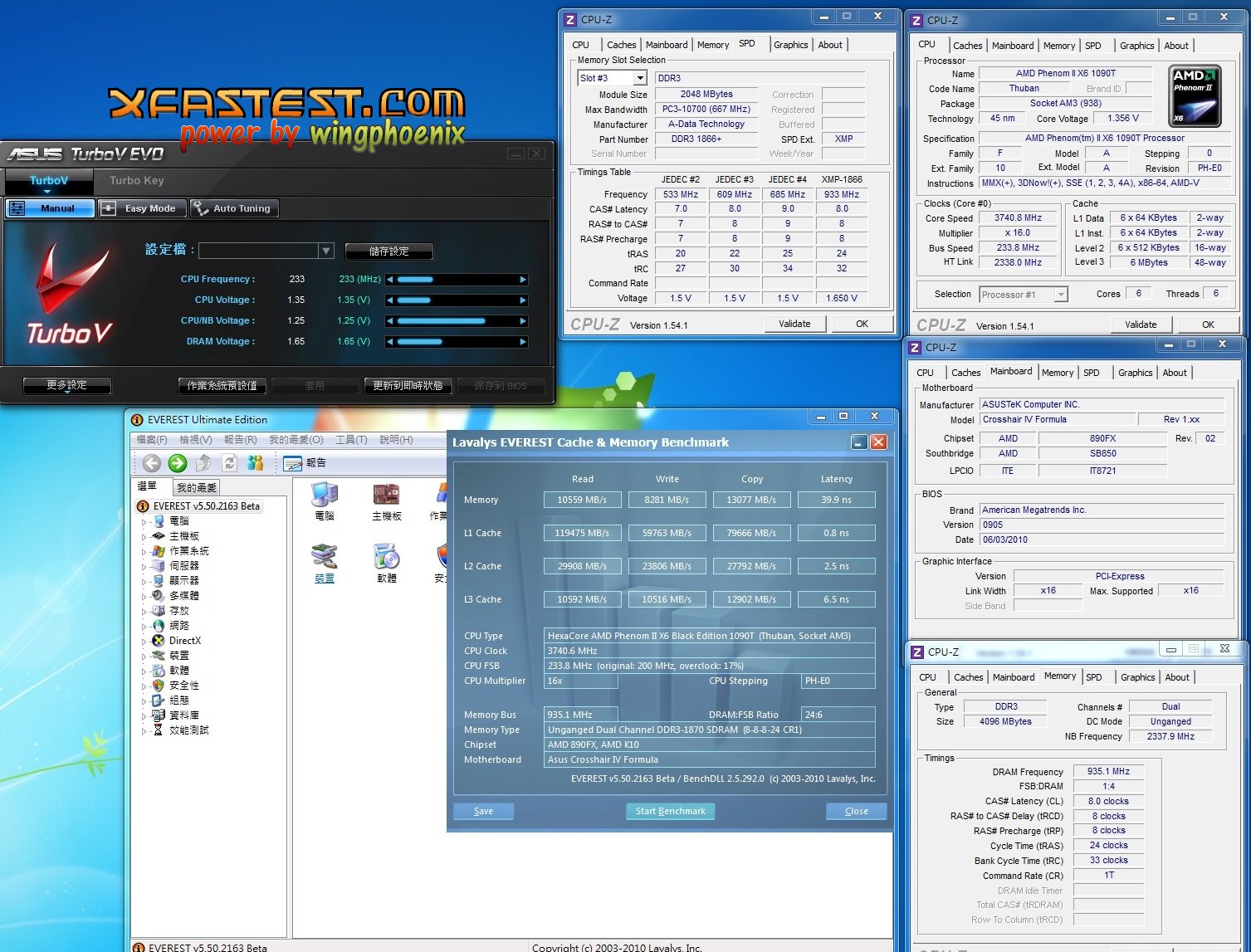Click the AMD Phenom II logo in CPU-Z
1251x952 pixels.
click(x=1195, y=95)
